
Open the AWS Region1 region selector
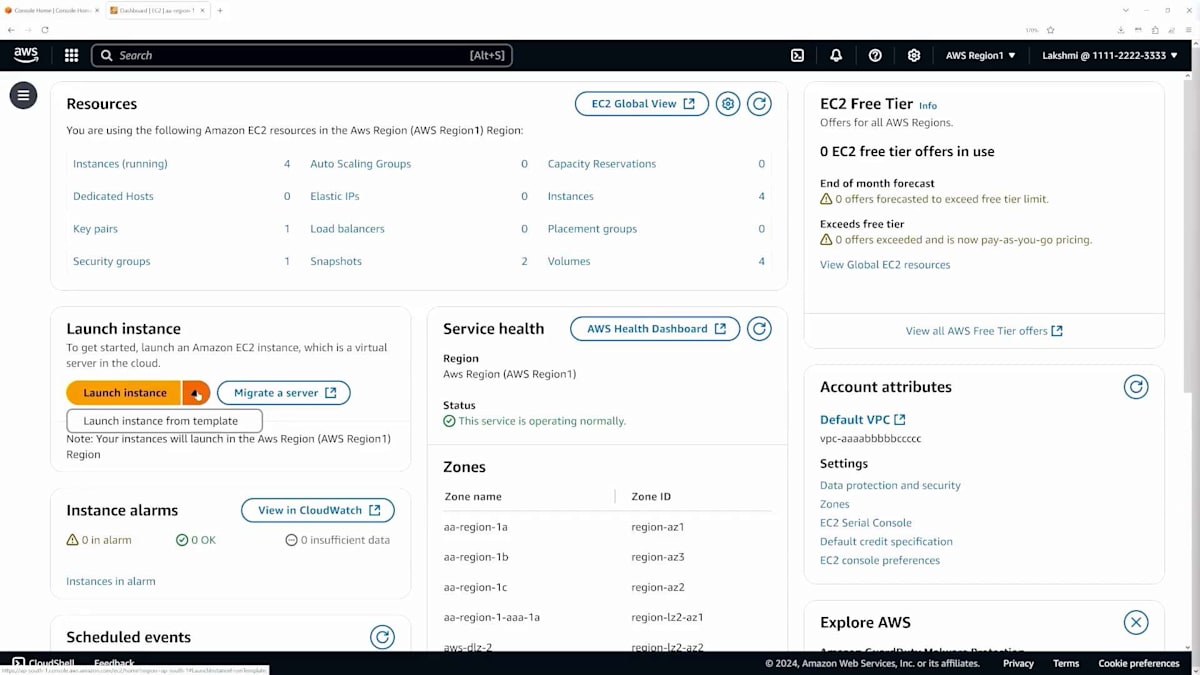[x=980, y=55]
